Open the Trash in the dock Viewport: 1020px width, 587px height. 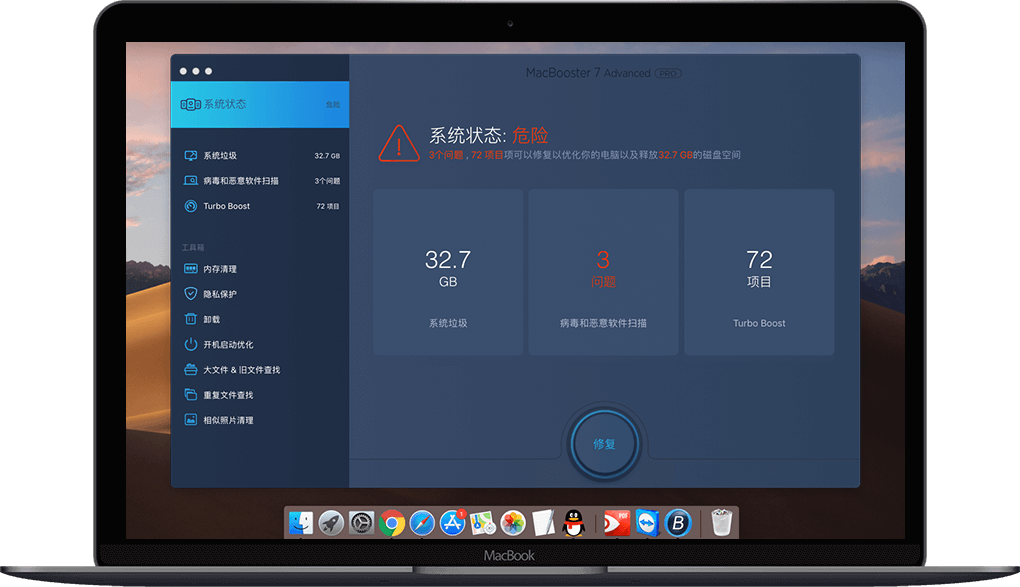point(721,523)
